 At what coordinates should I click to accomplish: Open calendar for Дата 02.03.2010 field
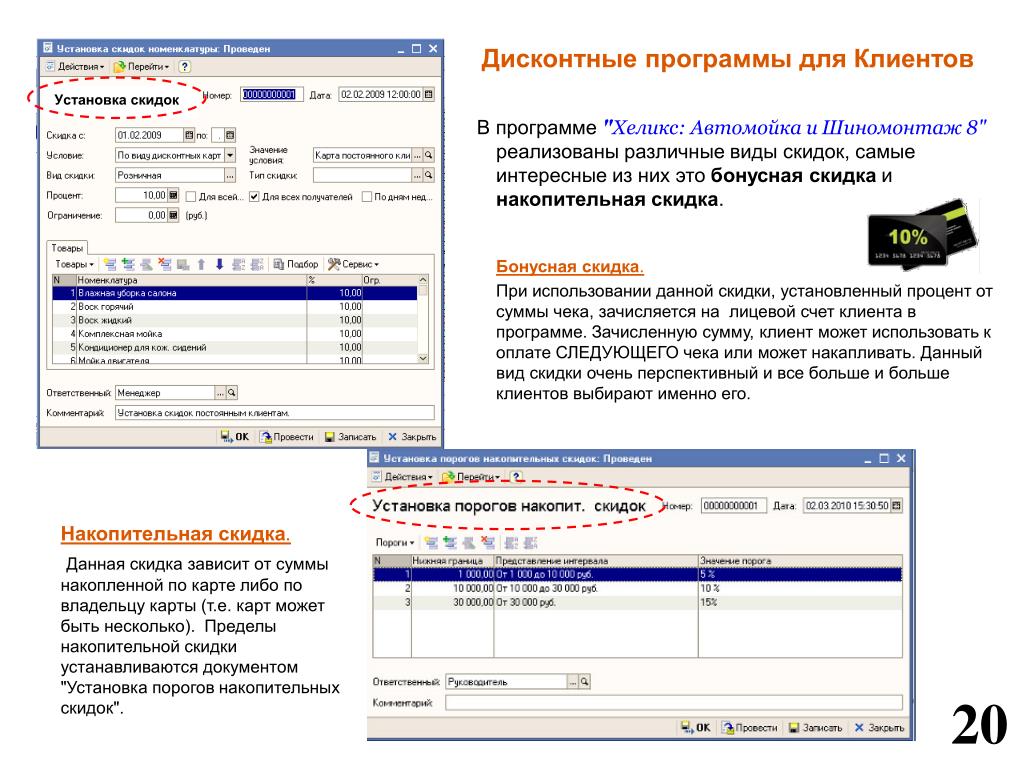pos(897,505)
